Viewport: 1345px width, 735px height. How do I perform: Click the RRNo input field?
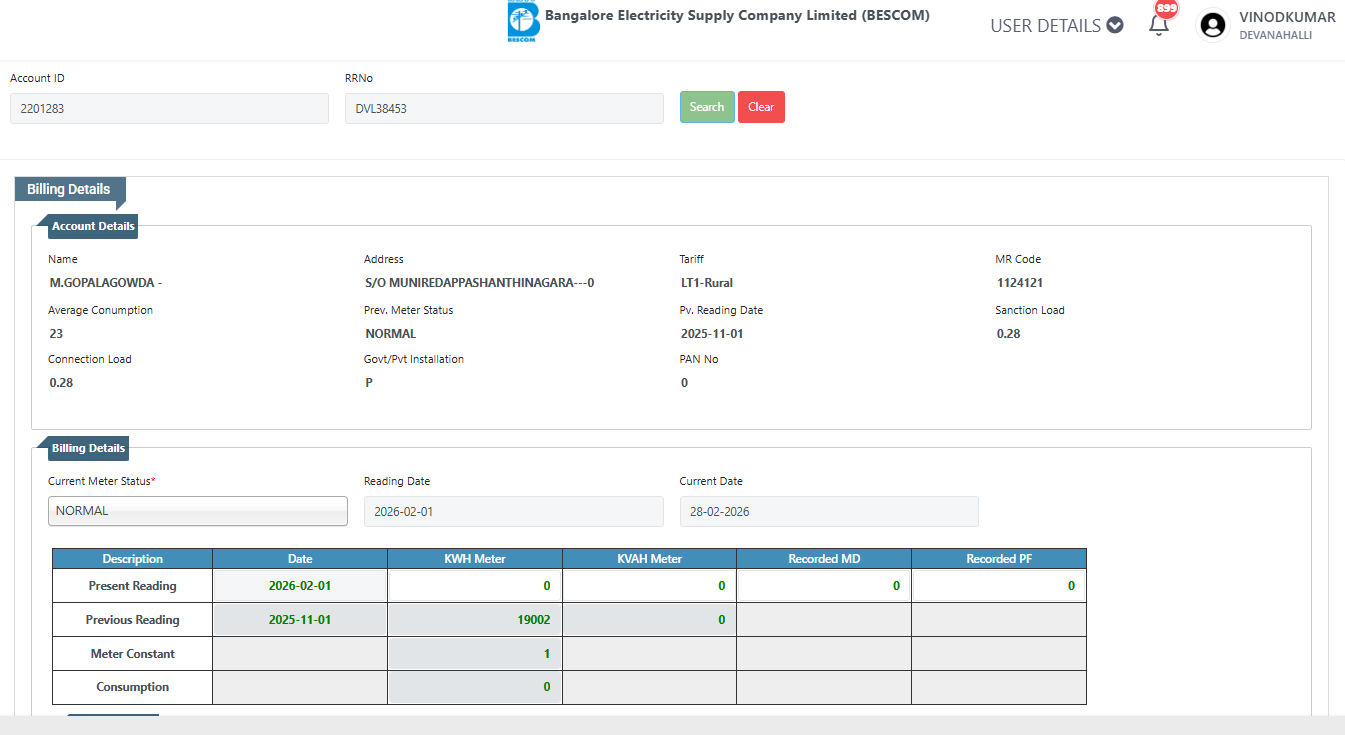pyautogui.click(x=504, y=109)
